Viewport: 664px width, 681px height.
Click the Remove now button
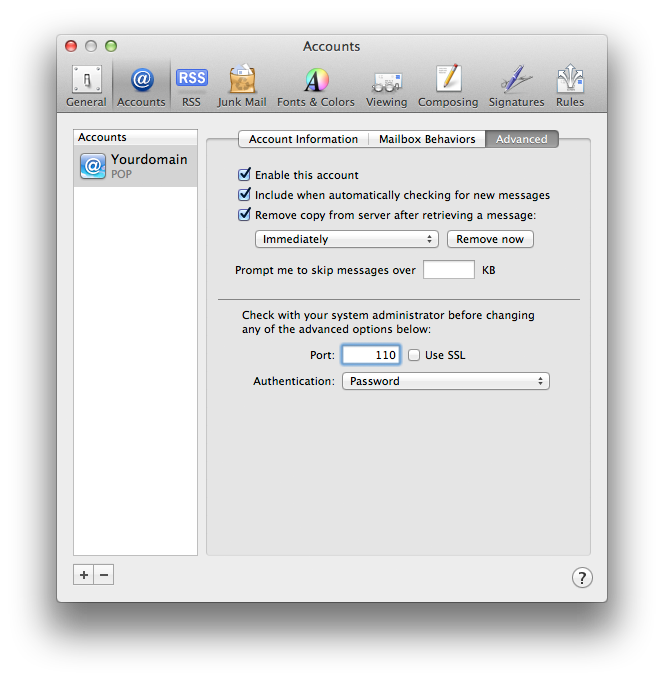[x=490, y=239]
